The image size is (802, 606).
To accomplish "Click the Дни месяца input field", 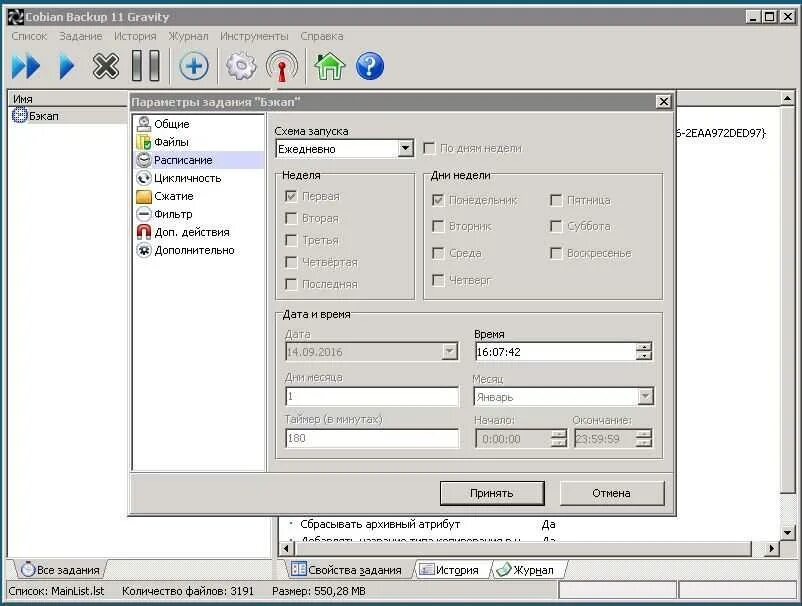I will point(372,396).
